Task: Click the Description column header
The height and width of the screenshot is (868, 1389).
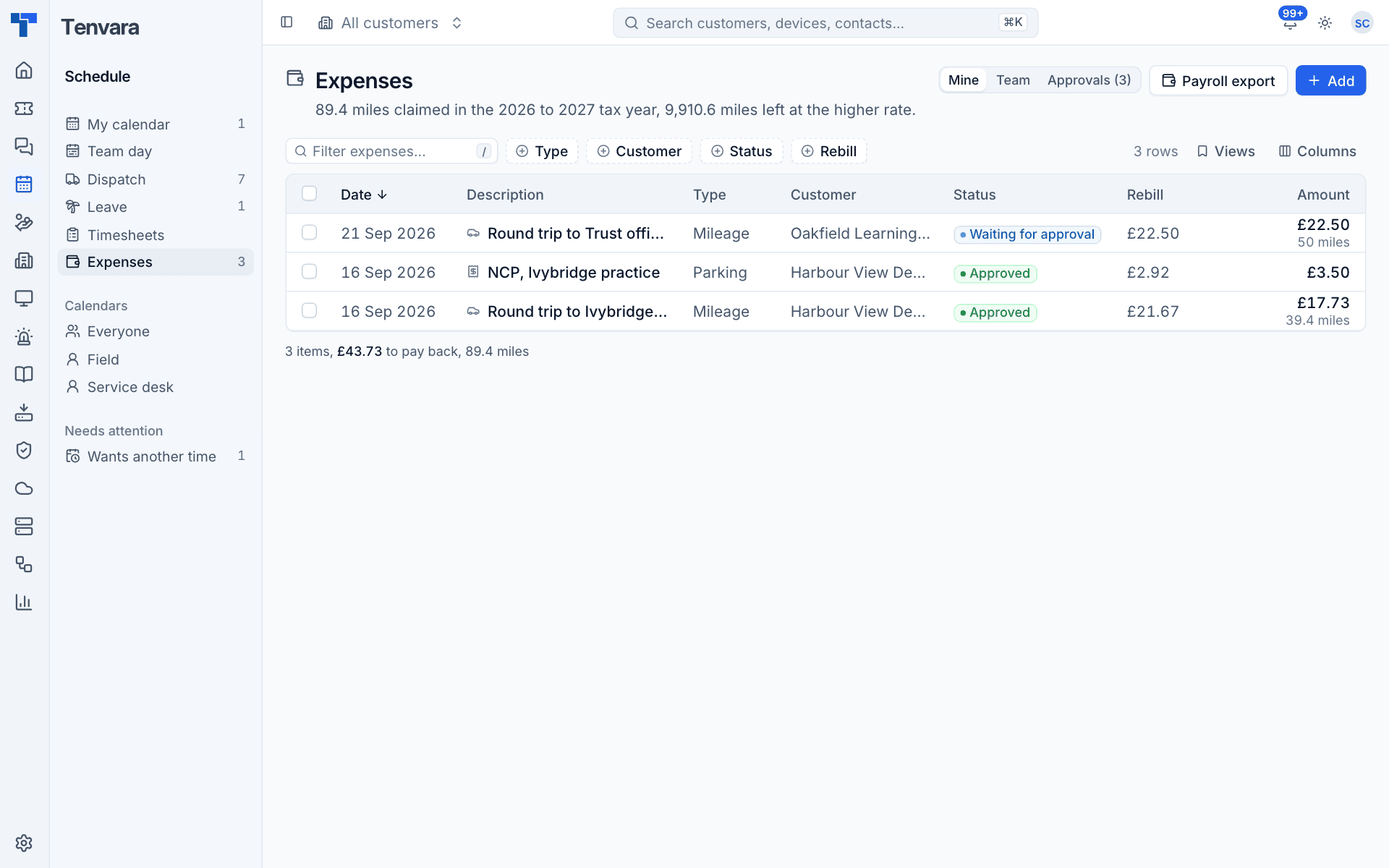Action: (505, 195)
